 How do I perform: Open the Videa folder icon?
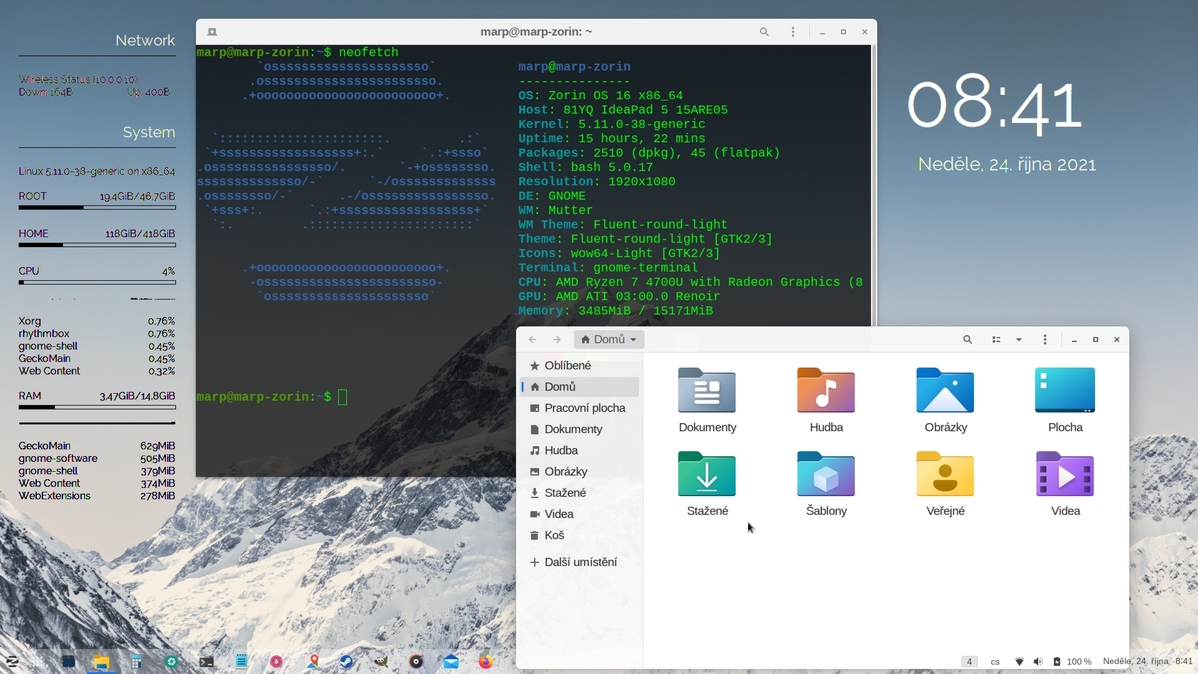coord(1064,474)
